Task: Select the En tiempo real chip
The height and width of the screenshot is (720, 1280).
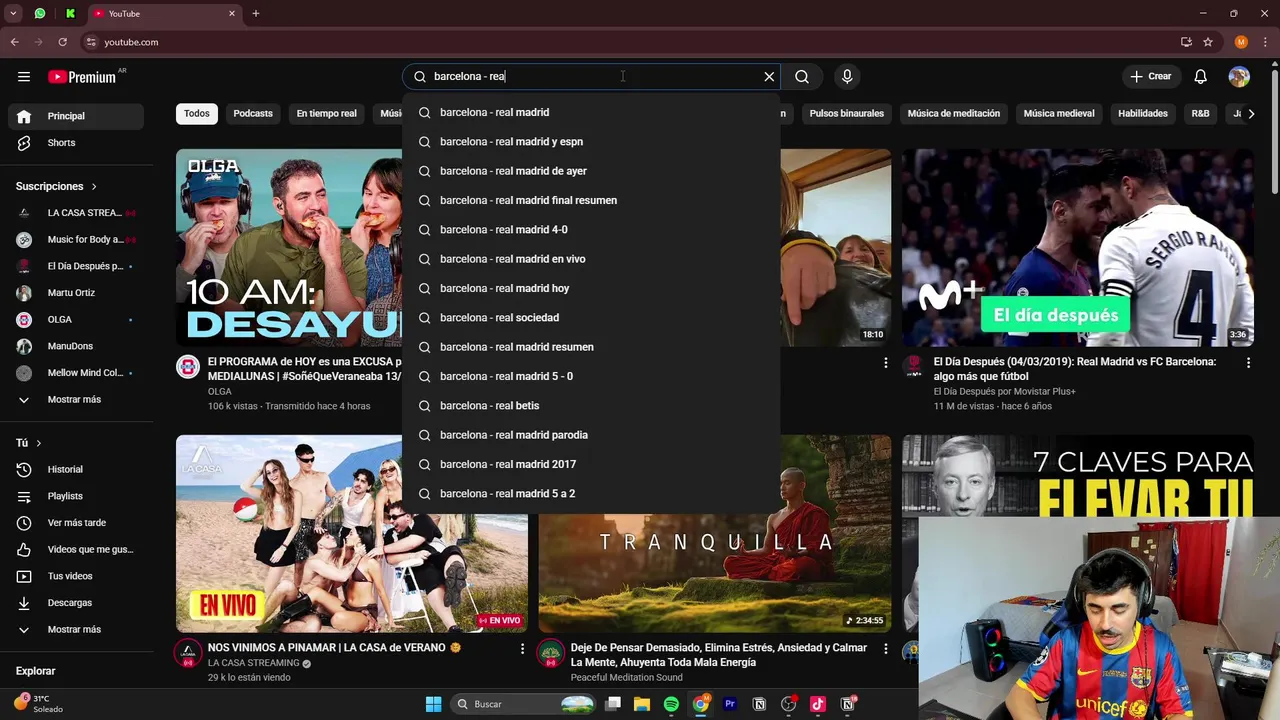Action: point(326,114)
